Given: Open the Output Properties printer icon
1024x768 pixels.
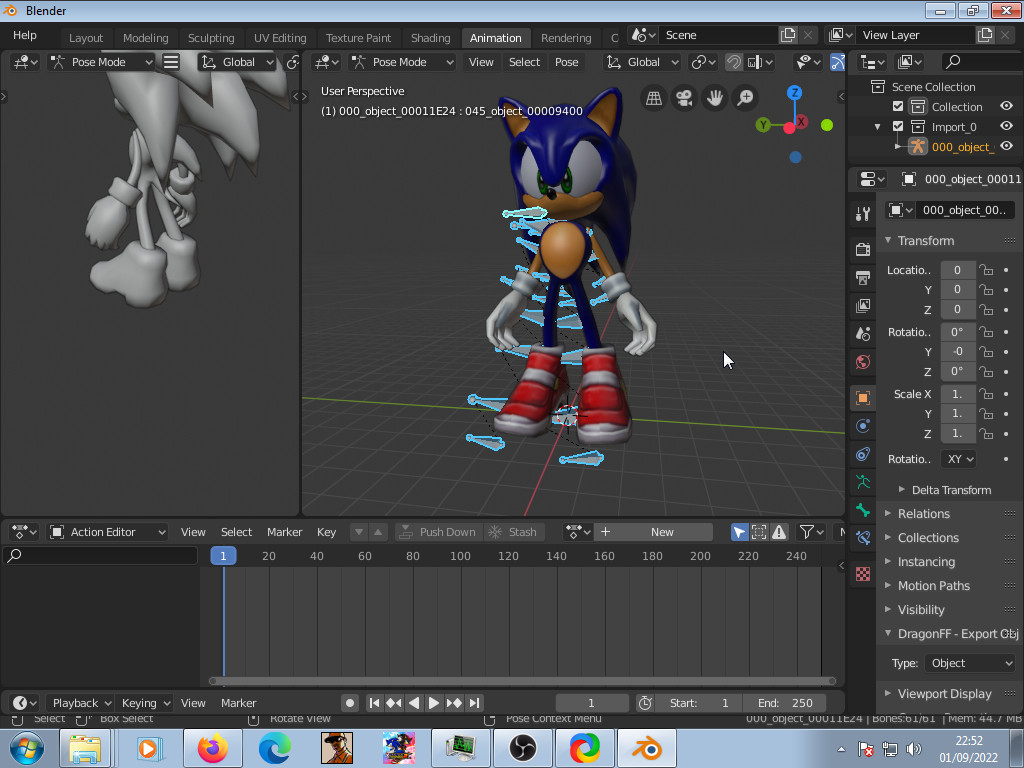Looking at the screenshot, I should tap(862, 275).
